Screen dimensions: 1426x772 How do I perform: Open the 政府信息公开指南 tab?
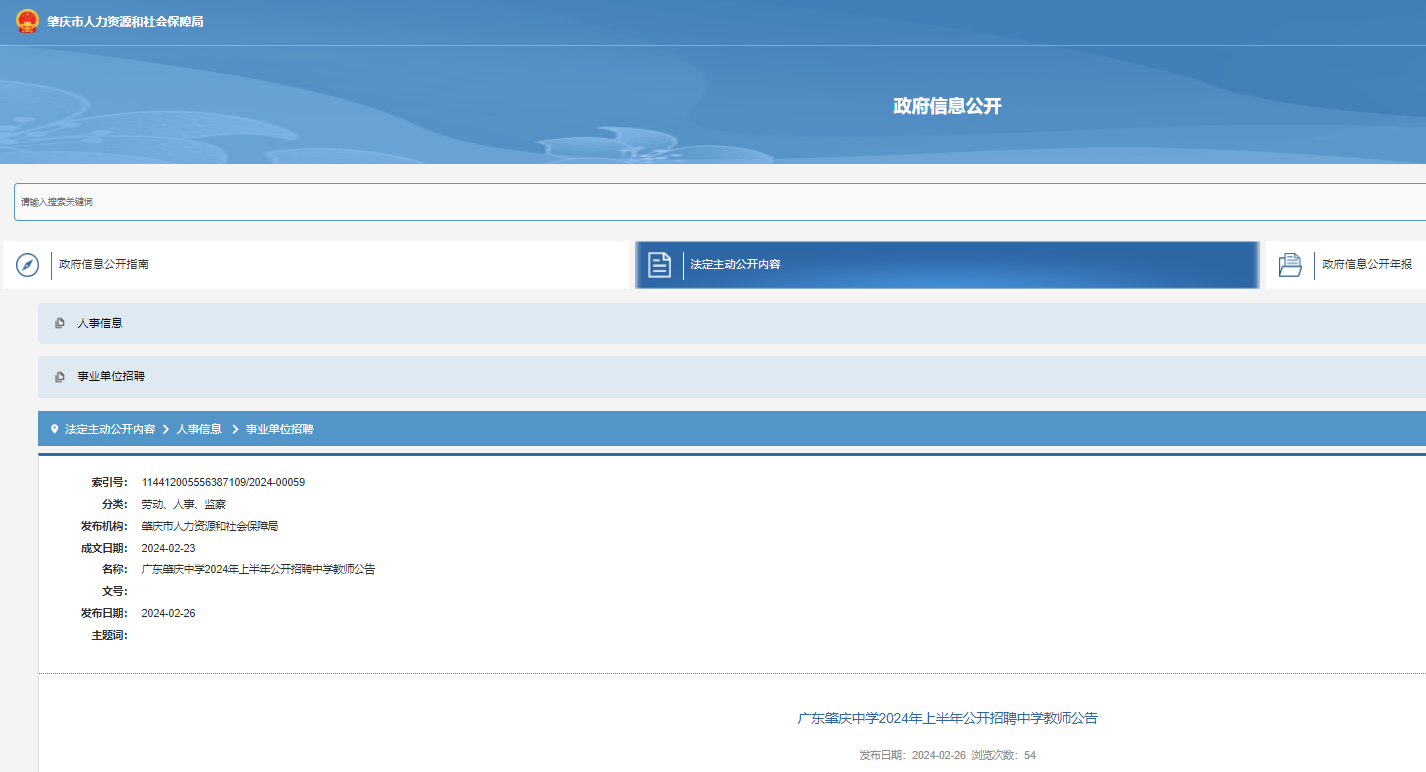[104, 265]
